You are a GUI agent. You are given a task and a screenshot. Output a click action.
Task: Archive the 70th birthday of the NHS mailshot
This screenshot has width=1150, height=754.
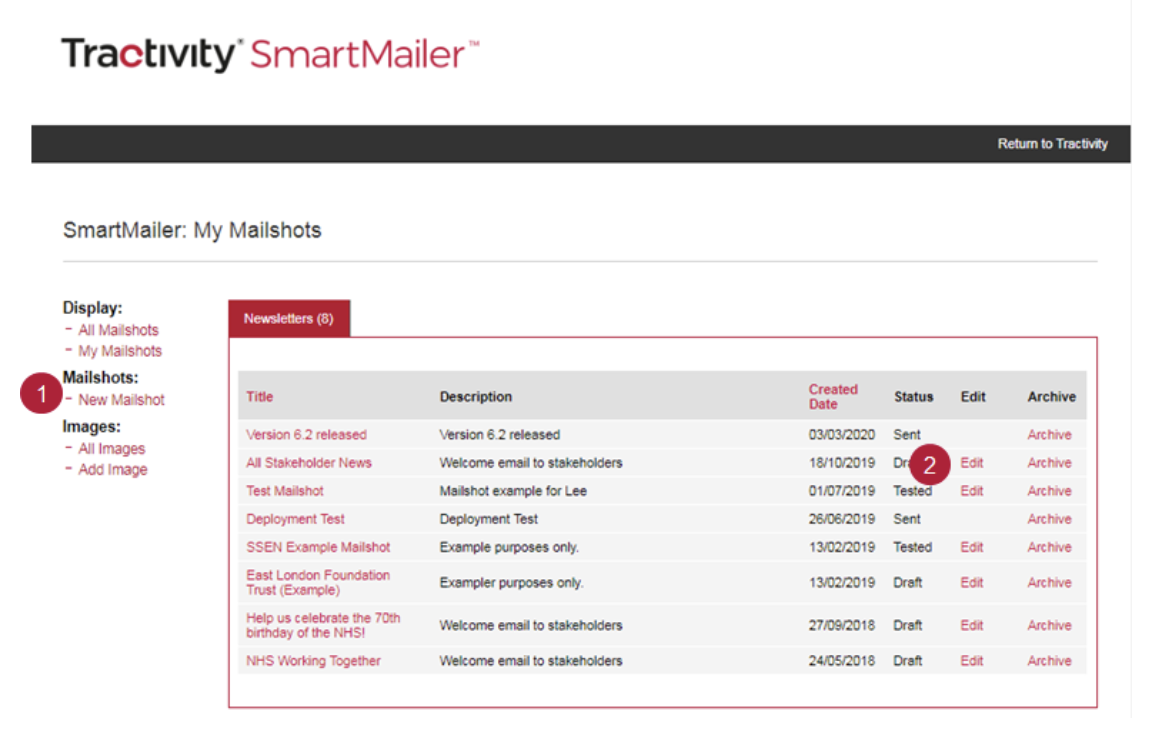1050,626
